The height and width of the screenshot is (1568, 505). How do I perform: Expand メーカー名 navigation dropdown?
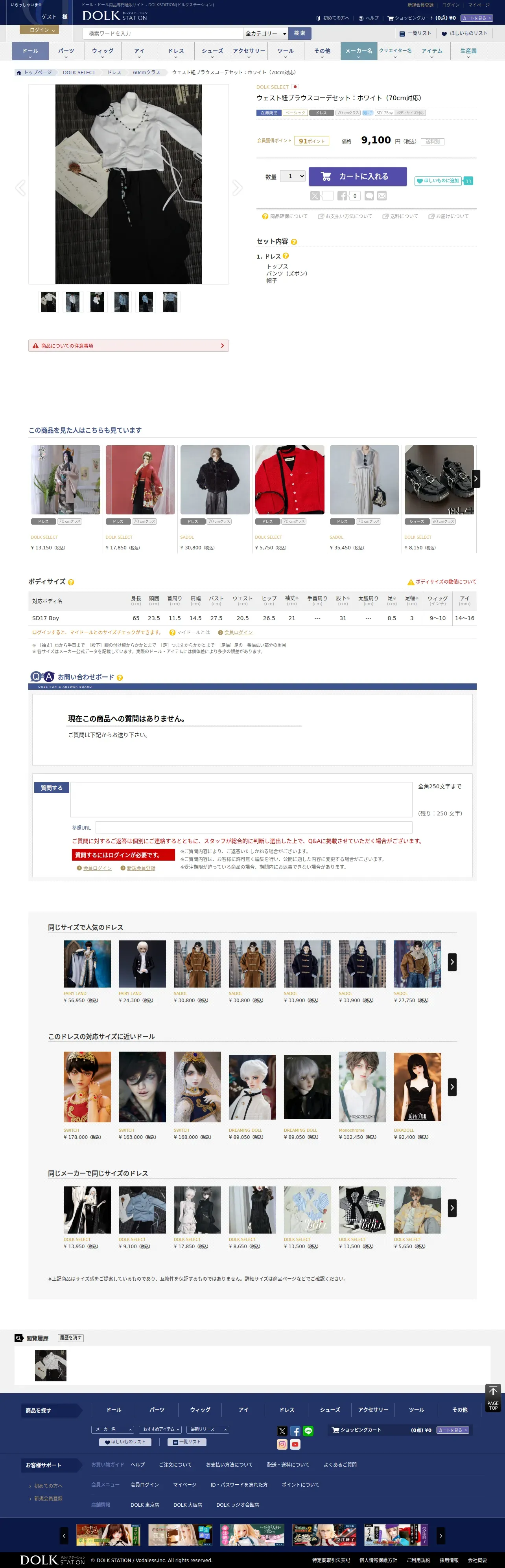359,52
